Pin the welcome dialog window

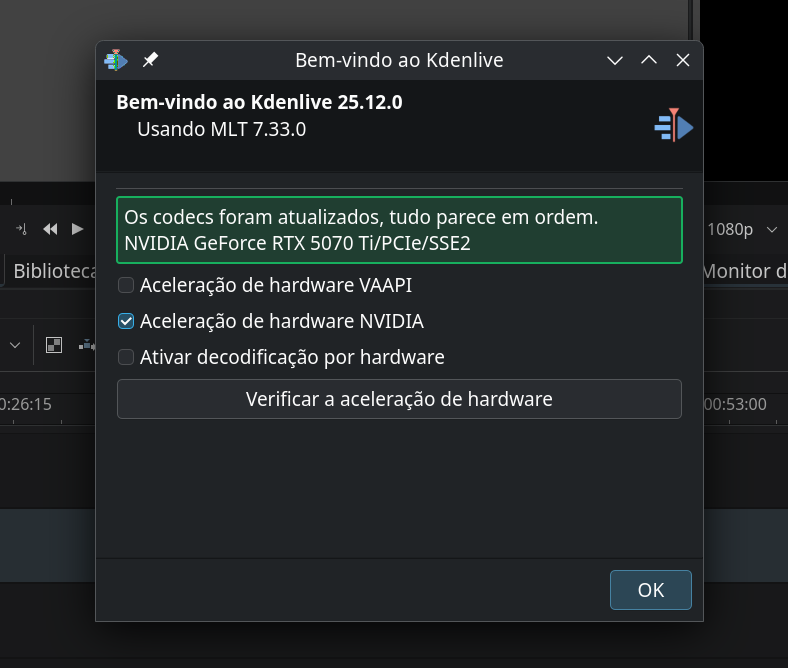tap(150, 60)
